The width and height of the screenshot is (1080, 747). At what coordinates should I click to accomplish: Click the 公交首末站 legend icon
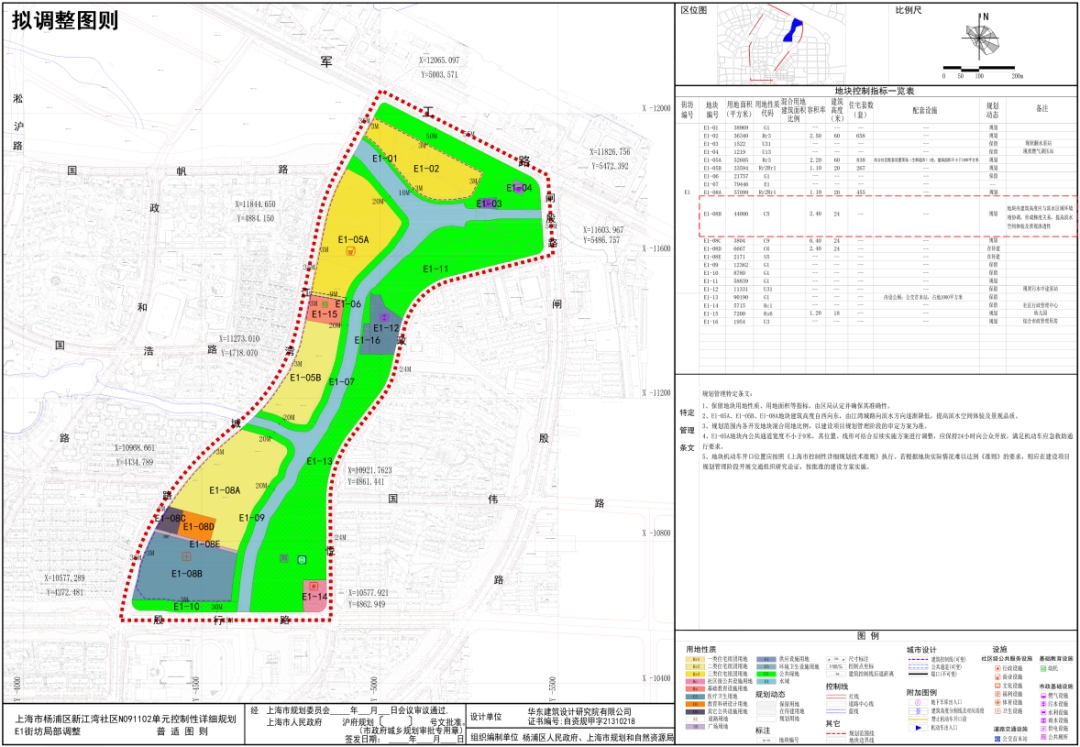[x=997, y=739]
